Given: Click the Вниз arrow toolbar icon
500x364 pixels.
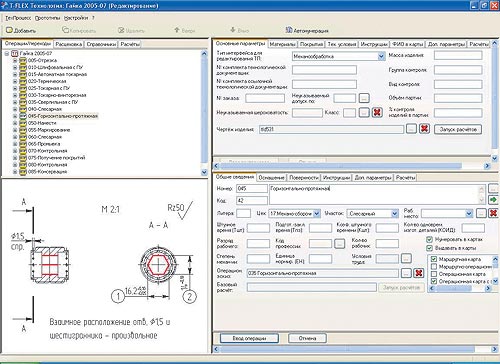Looking at the screenshot, I should [x=233, y=30].
